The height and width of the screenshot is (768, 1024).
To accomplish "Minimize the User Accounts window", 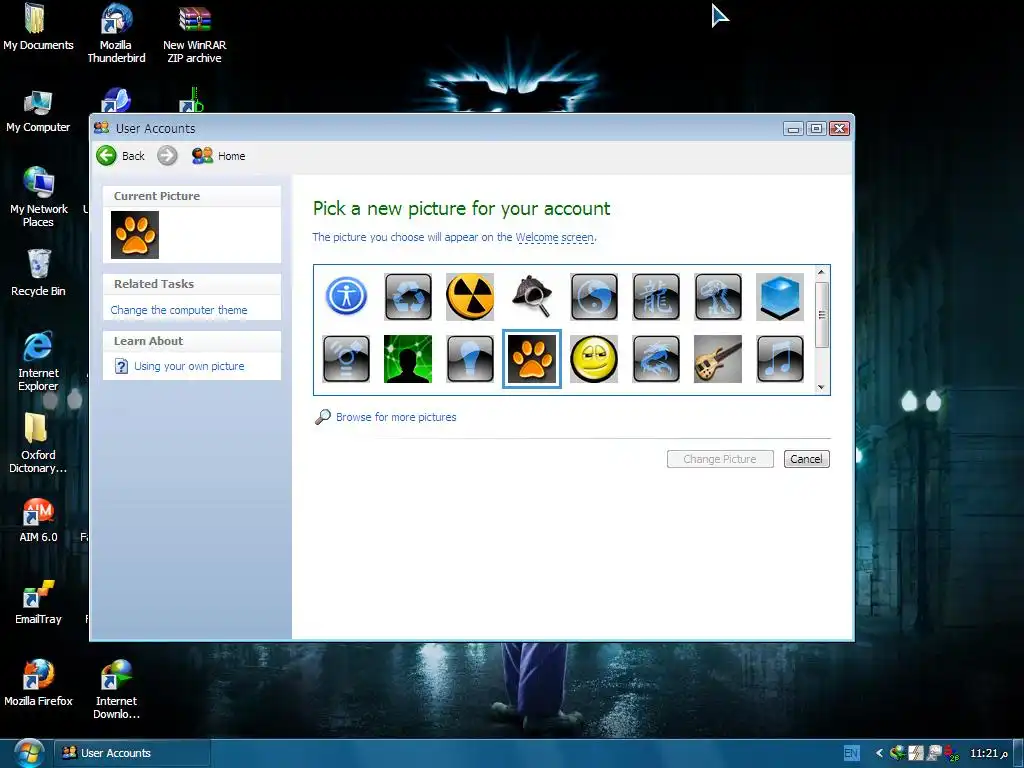I will tap(793, 129).
